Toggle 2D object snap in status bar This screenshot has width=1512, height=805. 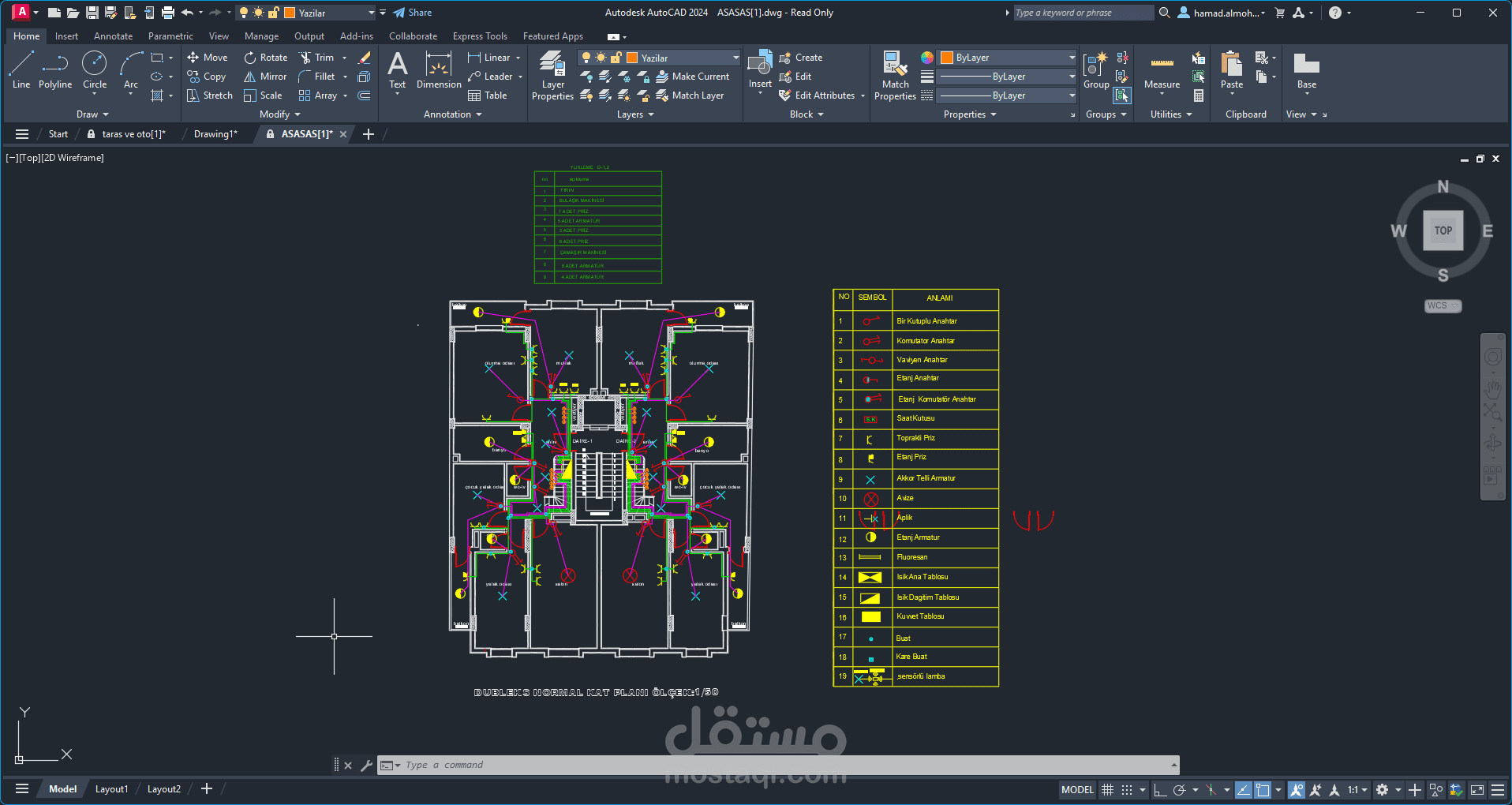click(x=1263, y=789)
